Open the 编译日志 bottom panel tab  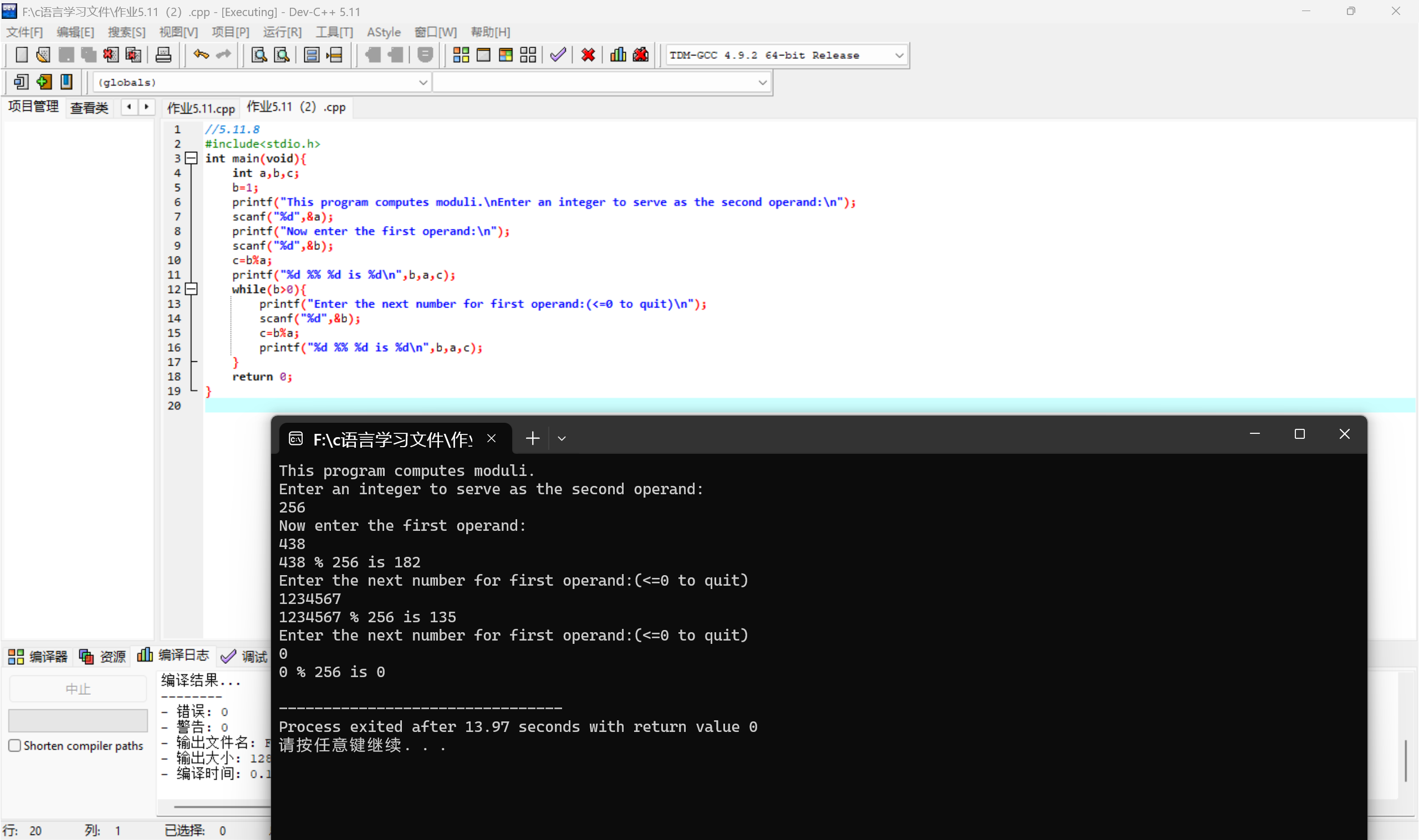(x=175, y=655)
